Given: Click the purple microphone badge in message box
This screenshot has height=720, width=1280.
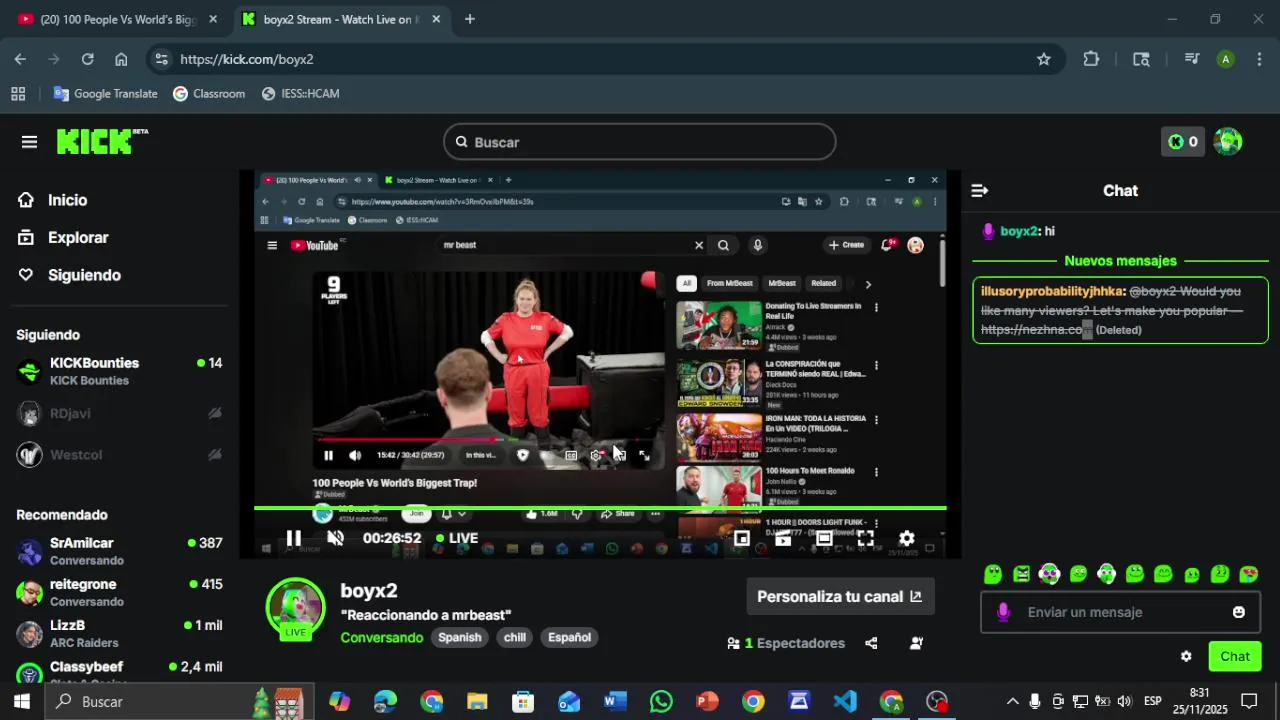Looking at the screenshot, I should coord(1003,612).
